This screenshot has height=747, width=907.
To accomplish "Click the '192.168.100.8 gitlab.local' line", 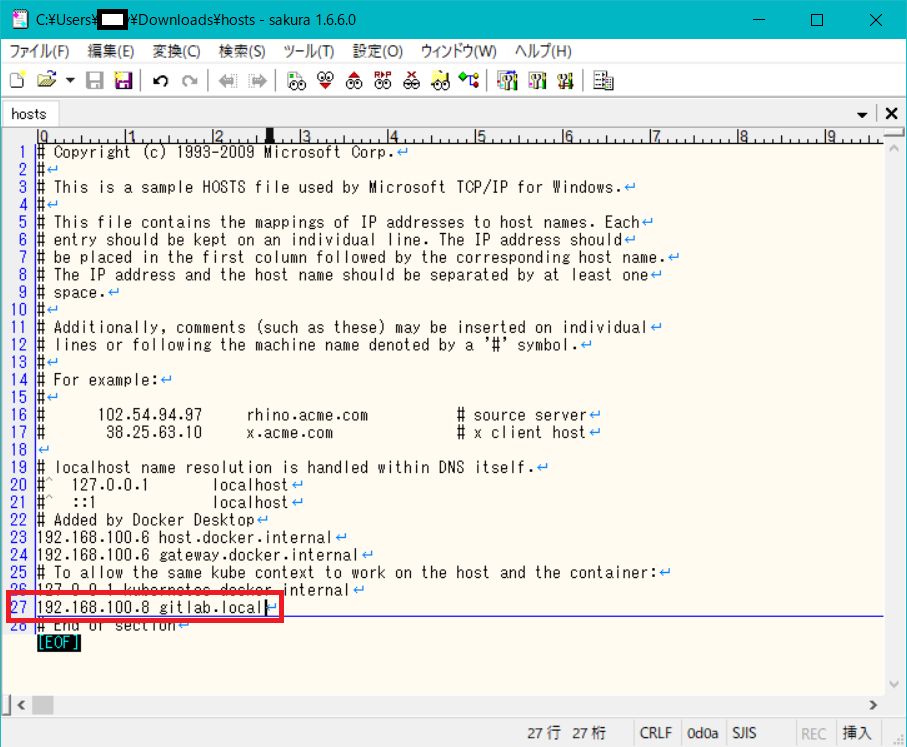I will click(152, 607).
